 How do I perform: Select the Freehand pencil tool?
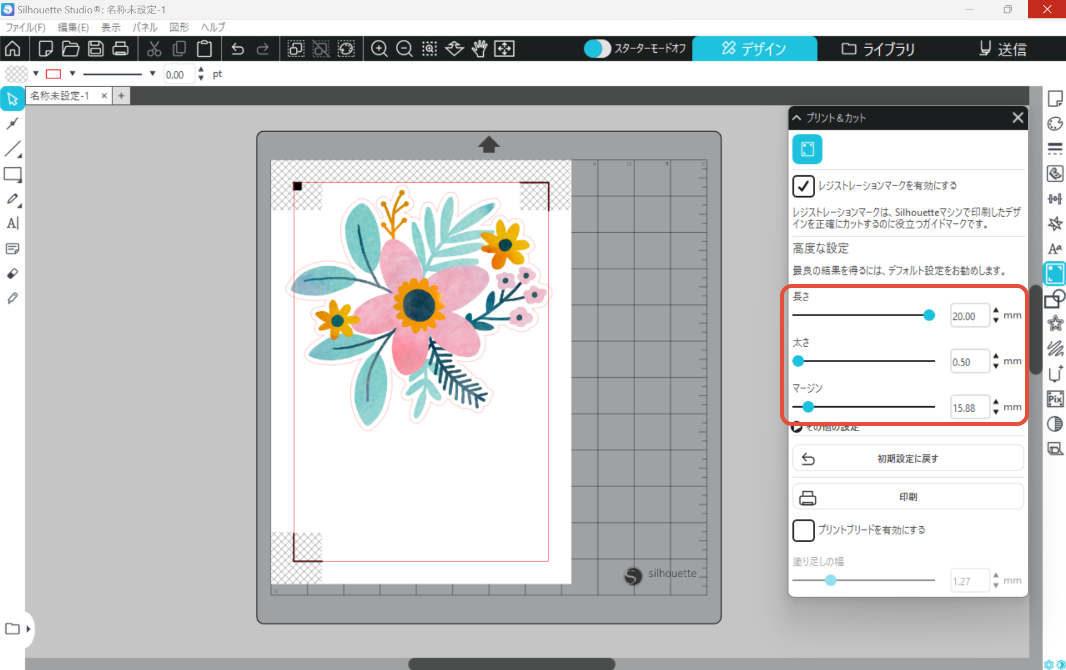[12, 199]
